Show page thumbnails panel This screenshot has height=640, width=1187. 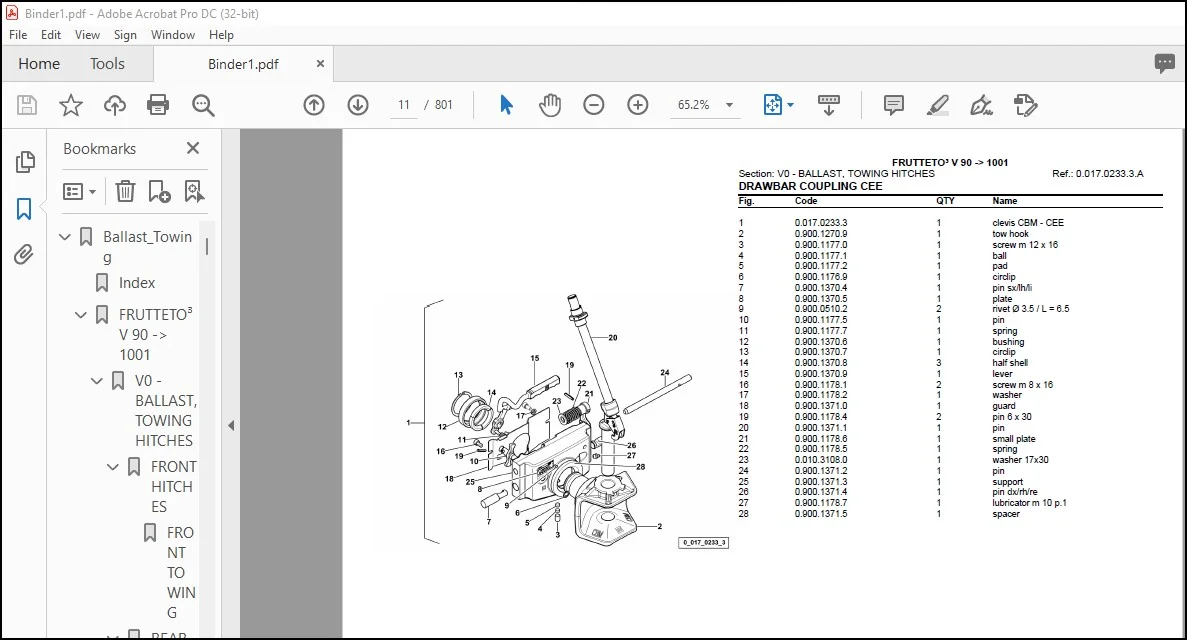pyautogui.click(x=24, y=161)
